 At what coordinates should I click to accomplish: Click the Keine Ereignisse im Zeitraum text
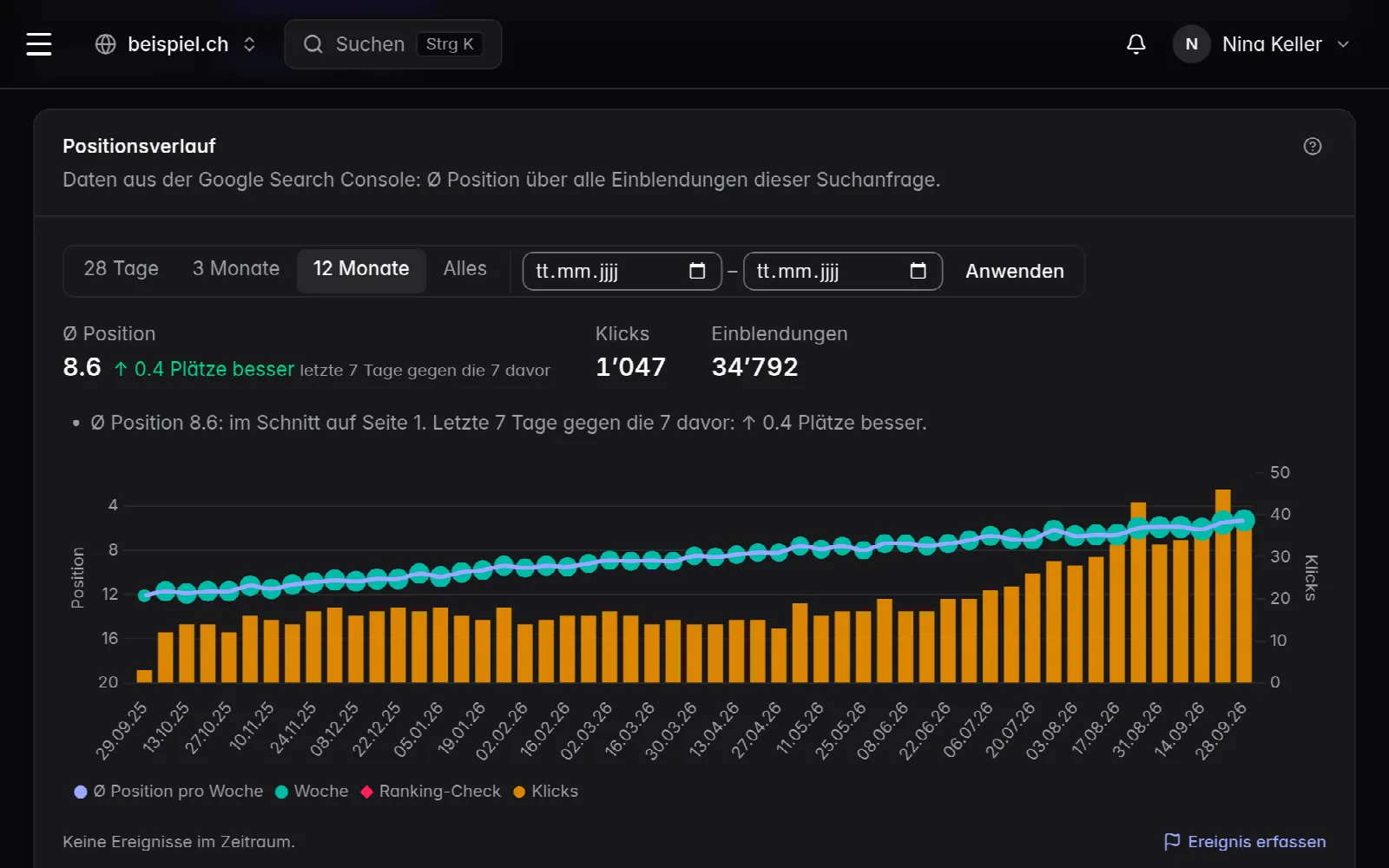[179, 842]
